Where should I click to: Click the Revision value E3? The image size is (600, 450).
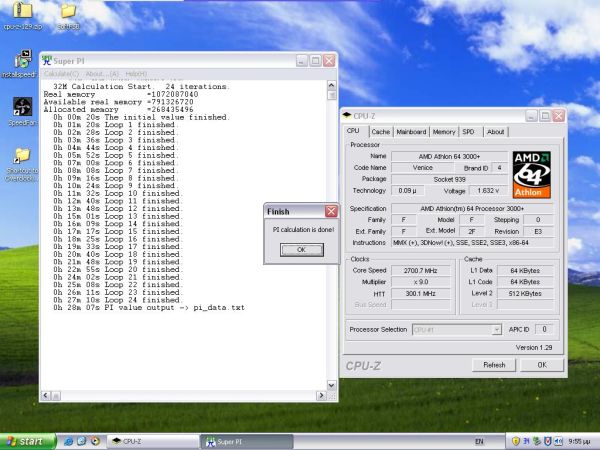[538, 232]
